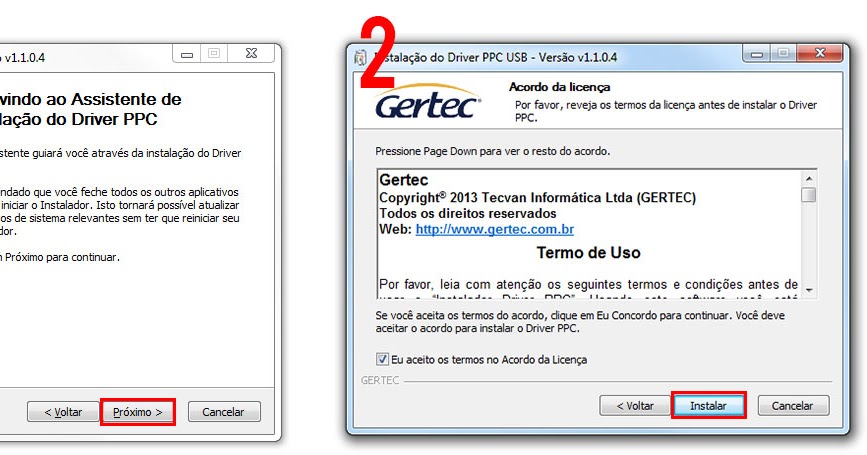Click the 'Copyright 2013 Tecvan Informática' line

click(x=537, y=197)
